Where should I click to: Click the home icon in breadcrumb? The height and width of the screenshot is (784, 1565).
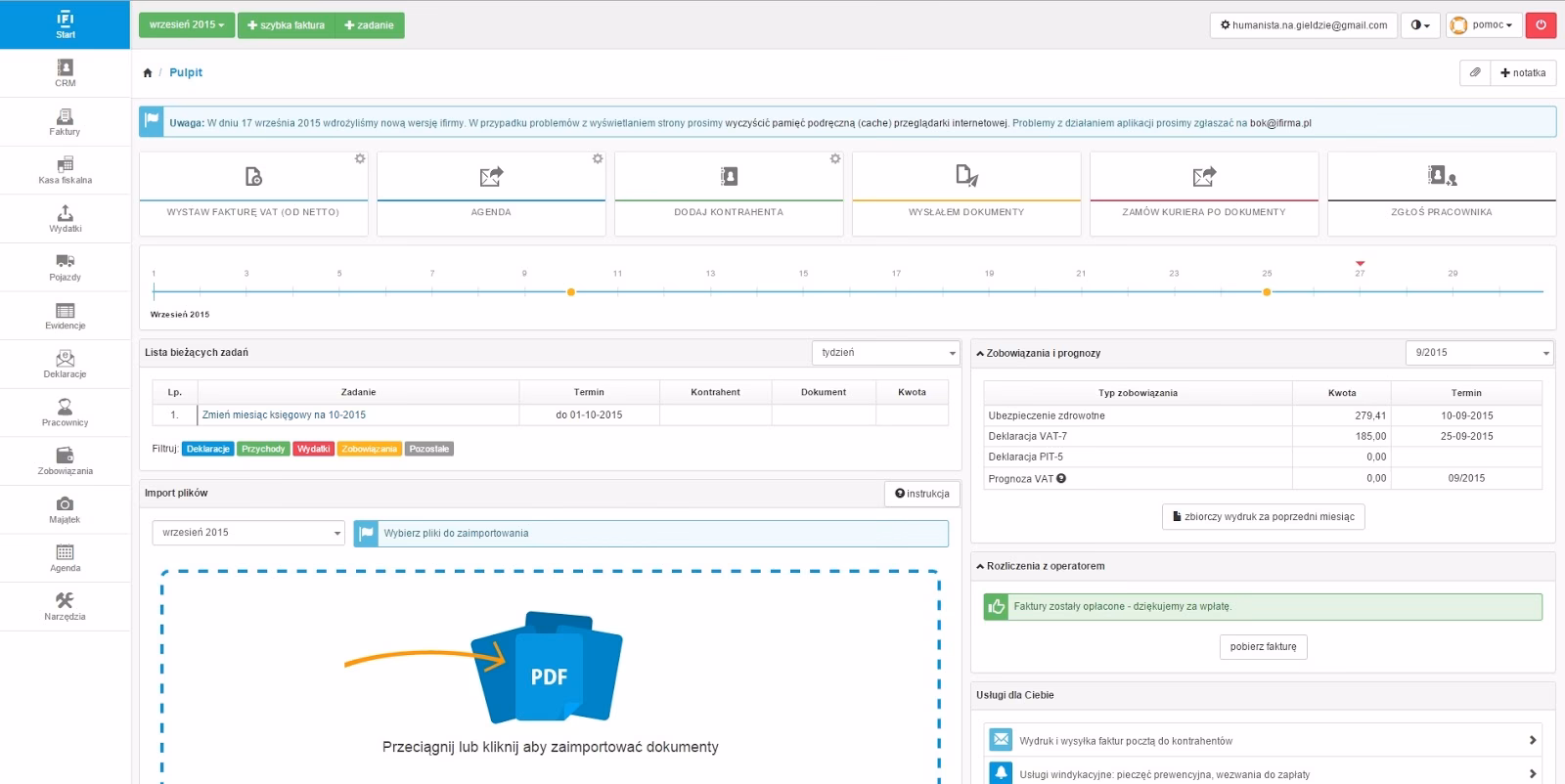click(148, 72)
